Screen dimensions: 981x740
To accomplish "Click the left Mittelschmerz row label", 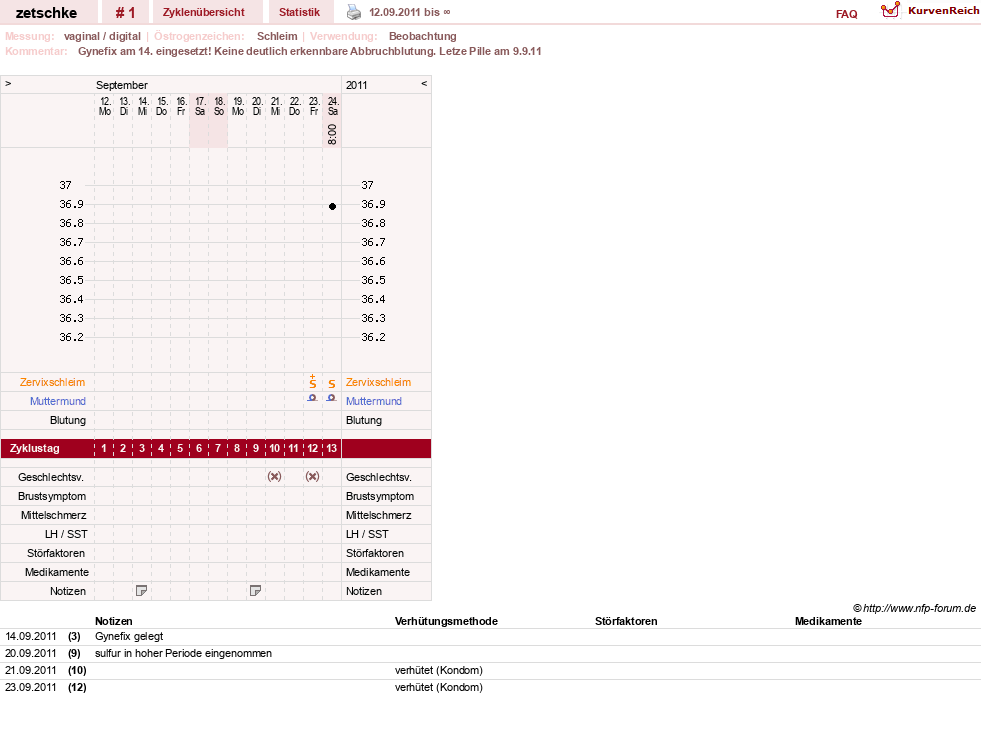I will pos(54,515).
